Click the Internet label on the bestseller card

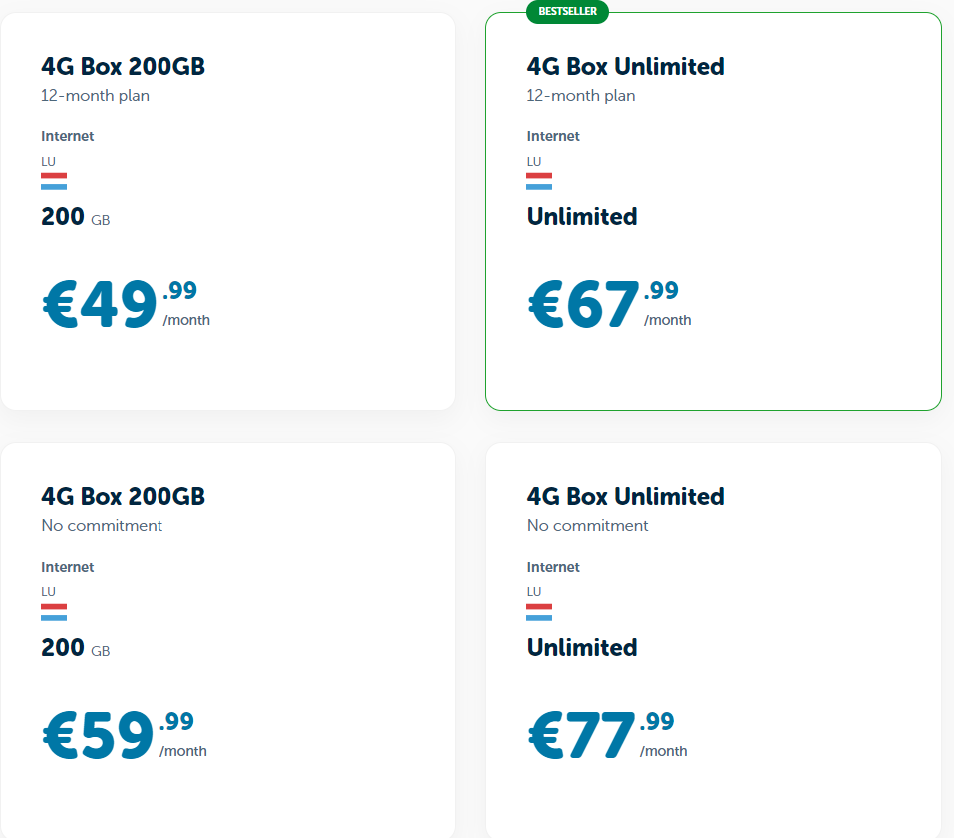point(553,136)
